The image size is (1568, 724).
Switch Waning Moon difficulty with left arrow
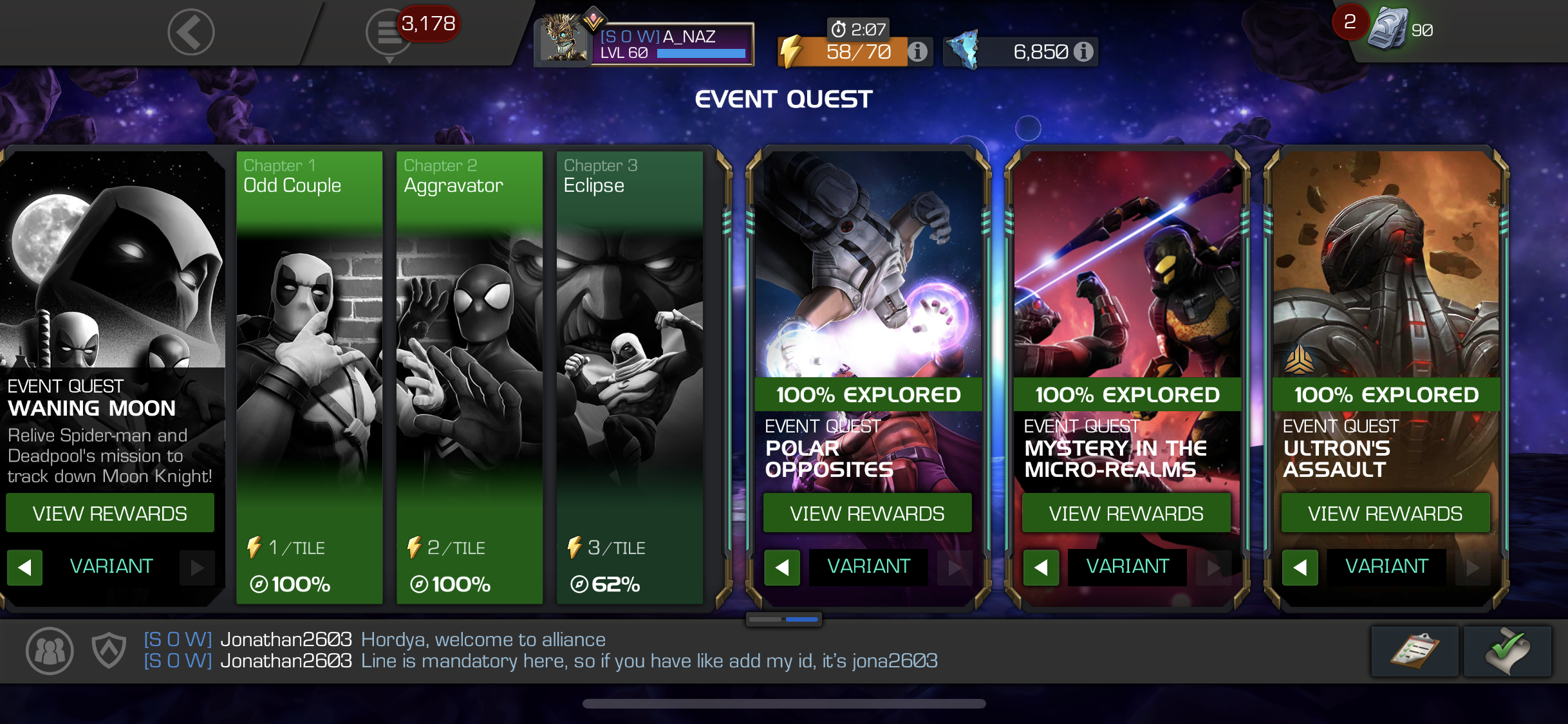tap(24, 567)
